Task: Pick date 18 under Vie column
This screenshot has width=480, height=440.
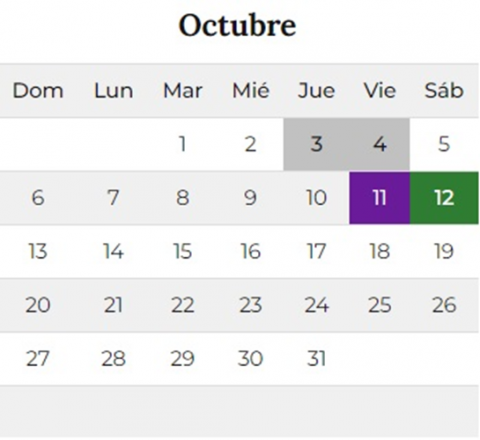Action: click(x=380, y=251)
